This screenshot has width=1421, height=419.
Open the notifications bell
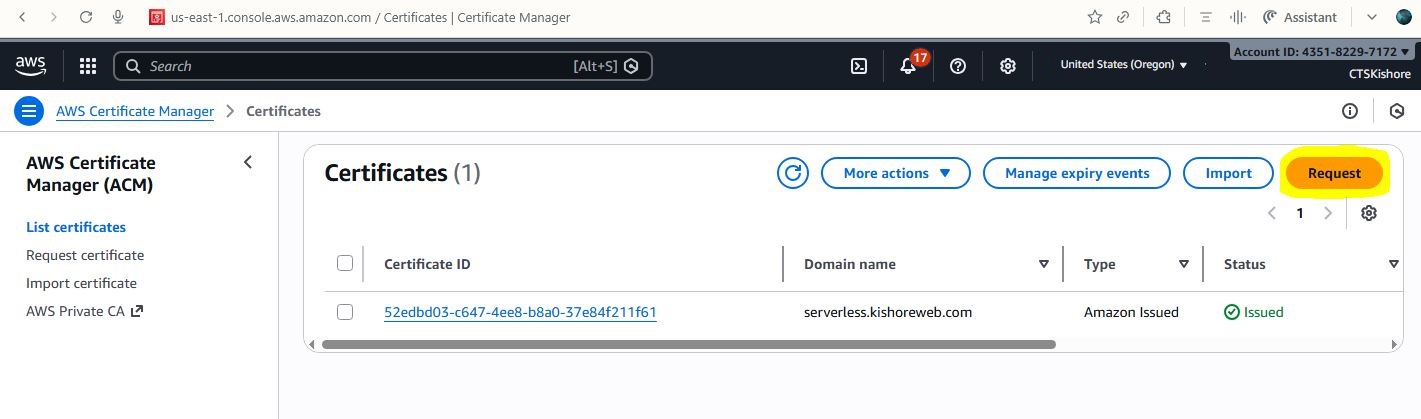(x=908, y=66)
